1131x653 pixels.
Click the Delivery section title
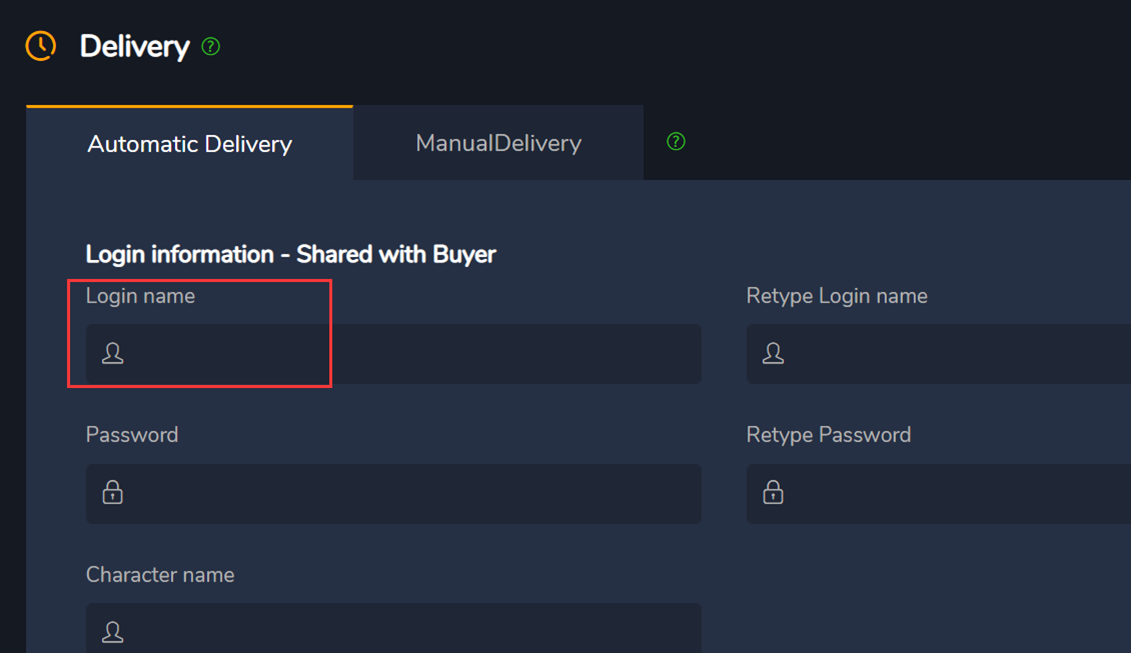(135, 47)
